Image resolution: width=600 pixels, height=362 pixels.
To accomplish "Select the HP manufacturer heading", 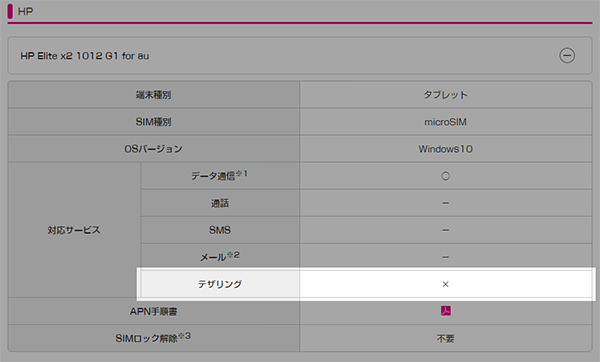I will (25, 11).
